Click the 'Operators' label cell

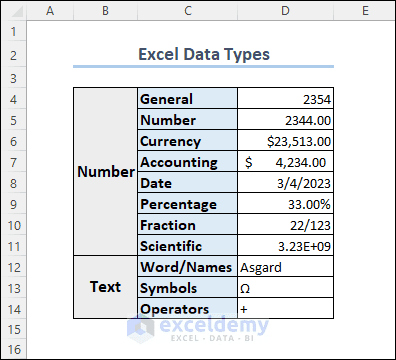188,309
